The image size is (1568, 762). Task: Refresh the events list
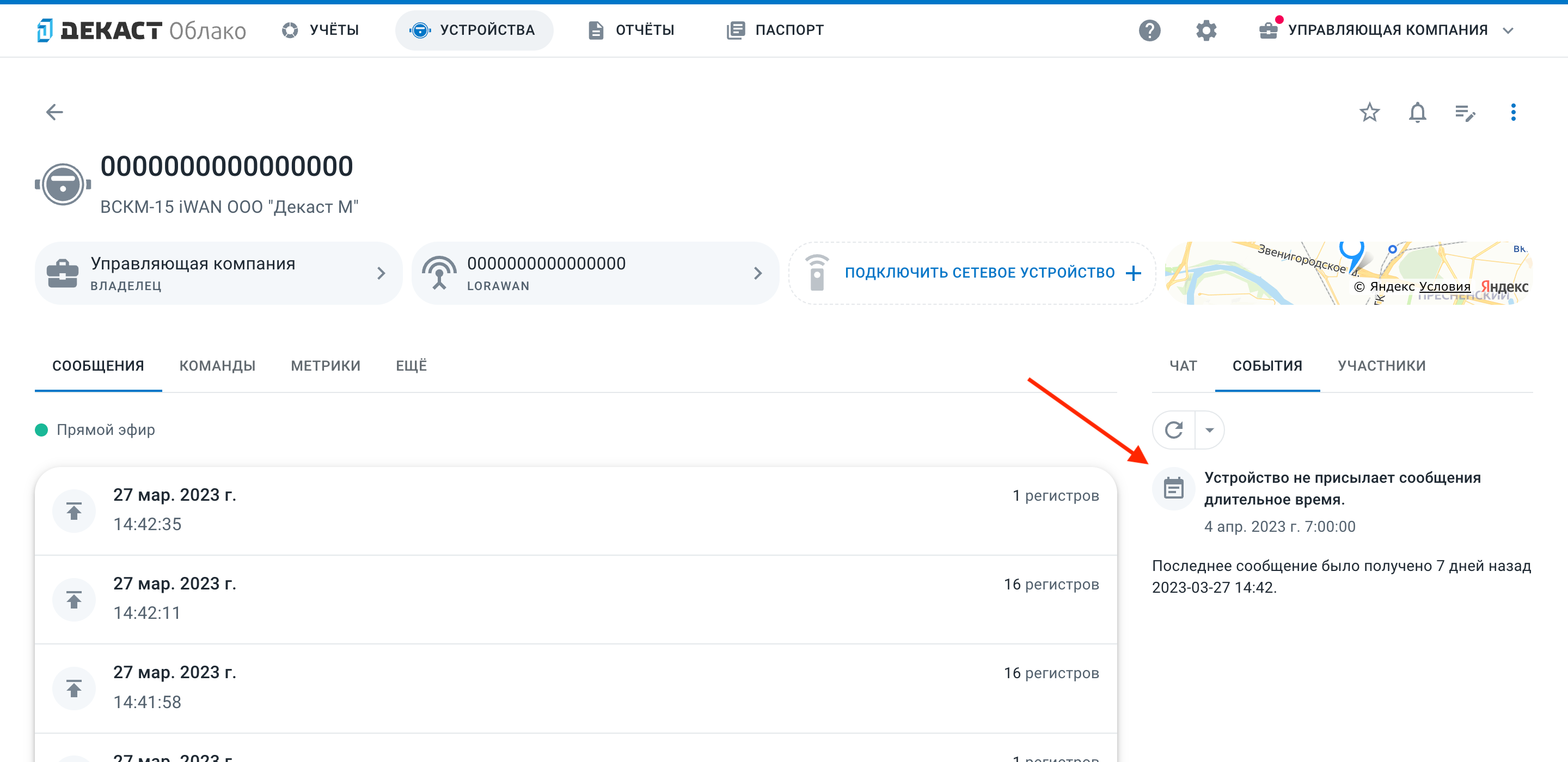tap(1174, 429)
